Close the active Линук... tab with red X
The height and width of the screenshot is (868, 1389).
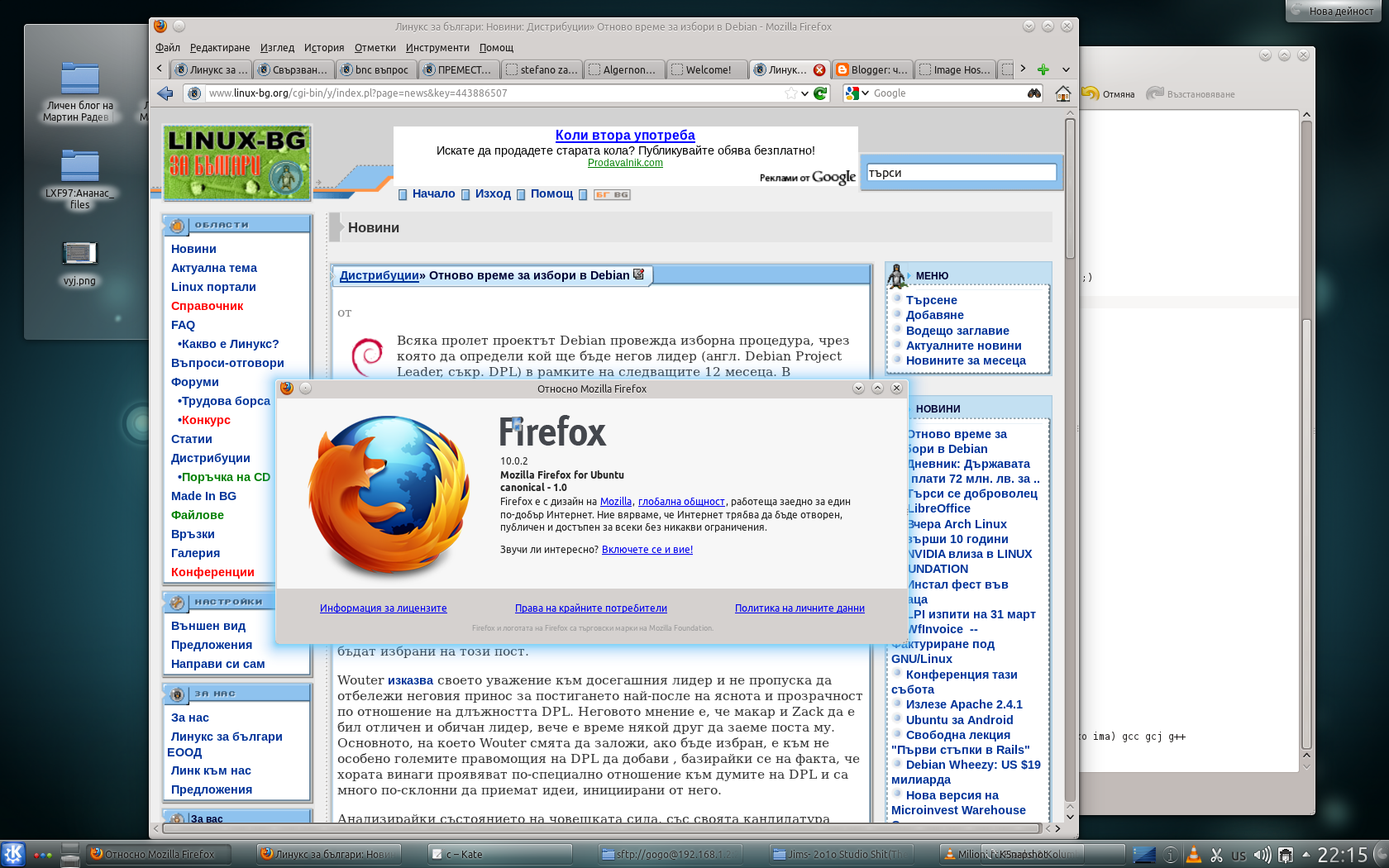pos(819,69)
